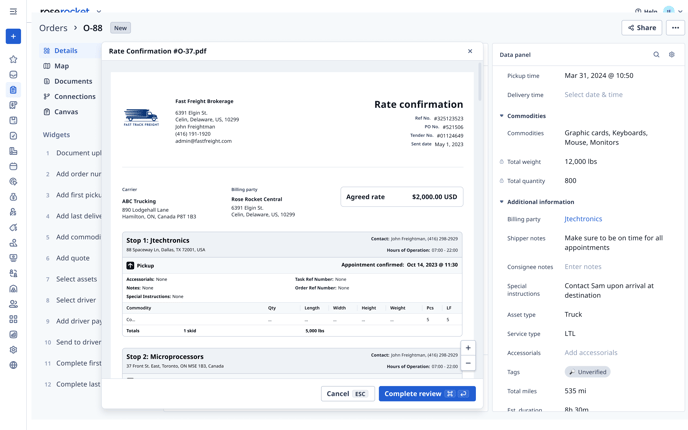Switch to the Map tab
The height and width of the screenshot is (430, 688).
pyautogui.click(x=61, y=66)
